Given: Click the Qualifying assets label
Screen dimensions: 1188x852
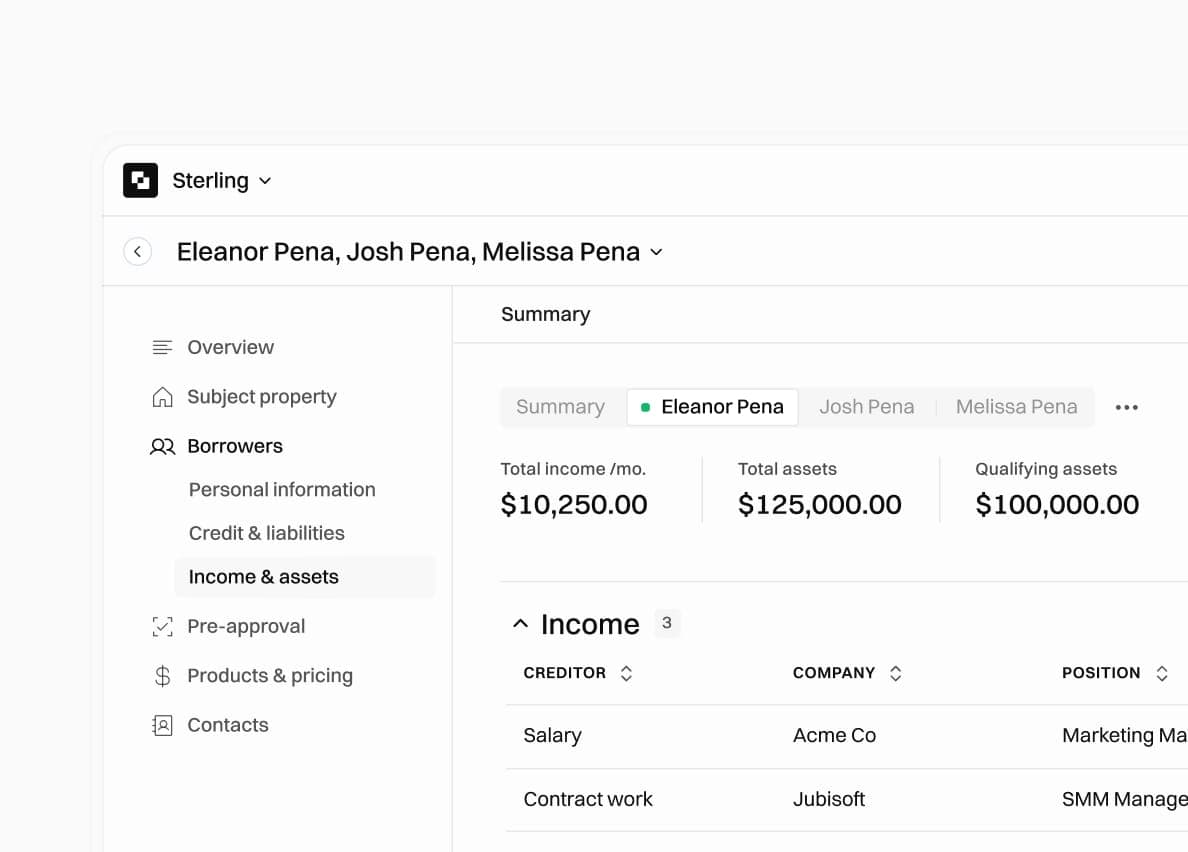Looking at the screenshot, I should 1046,469.
